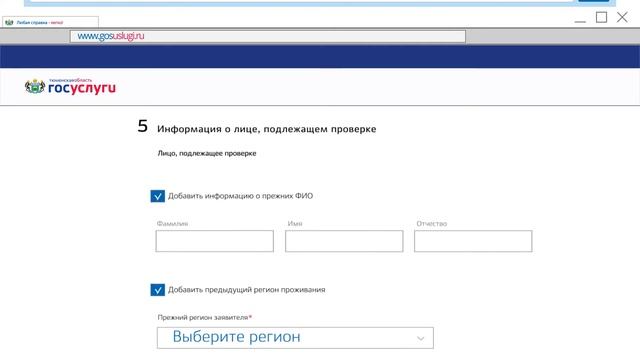The image size is (640, 360).
Task: Open the browser tab favicon
Action: tap(9, 22)
